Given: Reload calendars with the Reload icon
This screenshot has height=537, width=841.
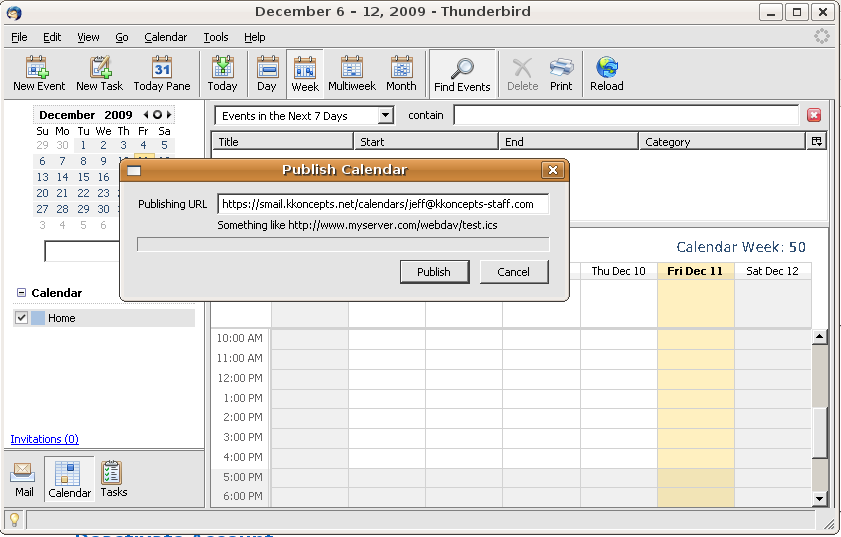Looking at the screenshot, I should (607, 73).
